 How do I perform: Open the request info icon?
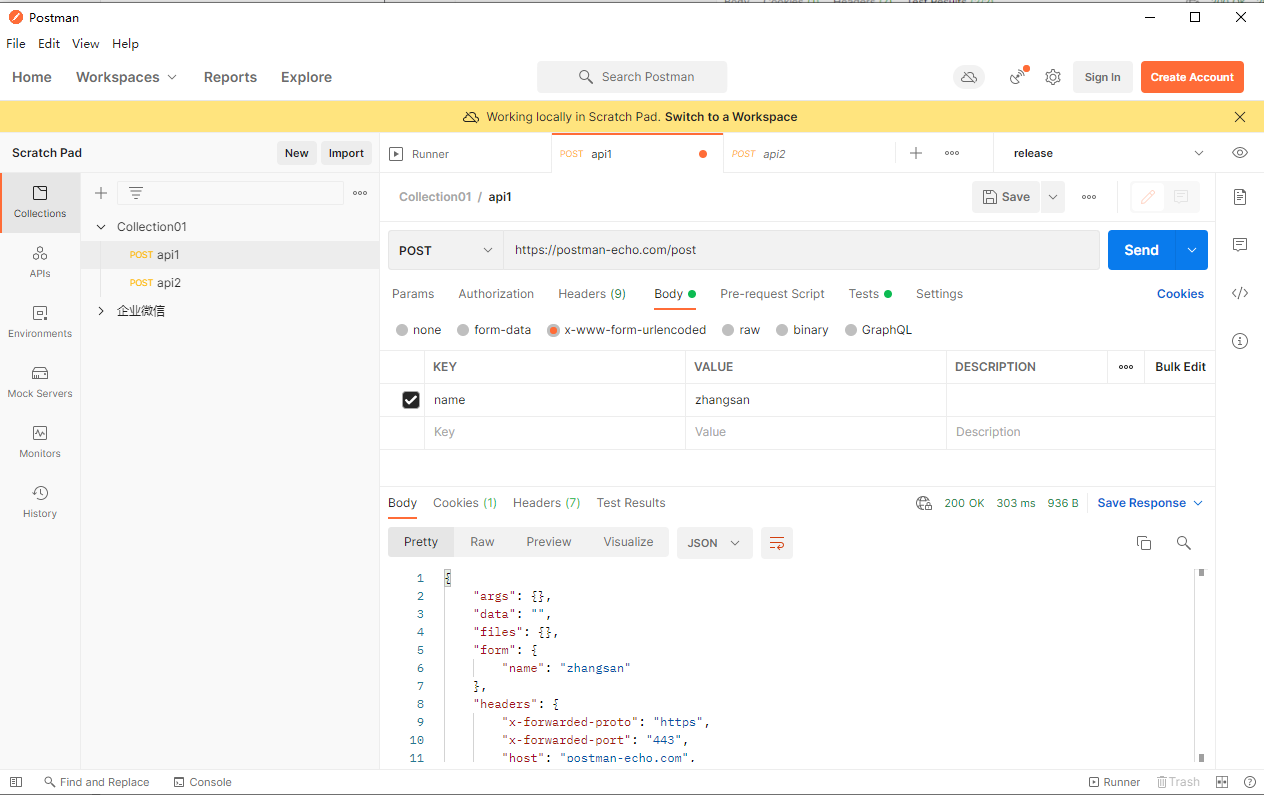(x=1240, y=341)
